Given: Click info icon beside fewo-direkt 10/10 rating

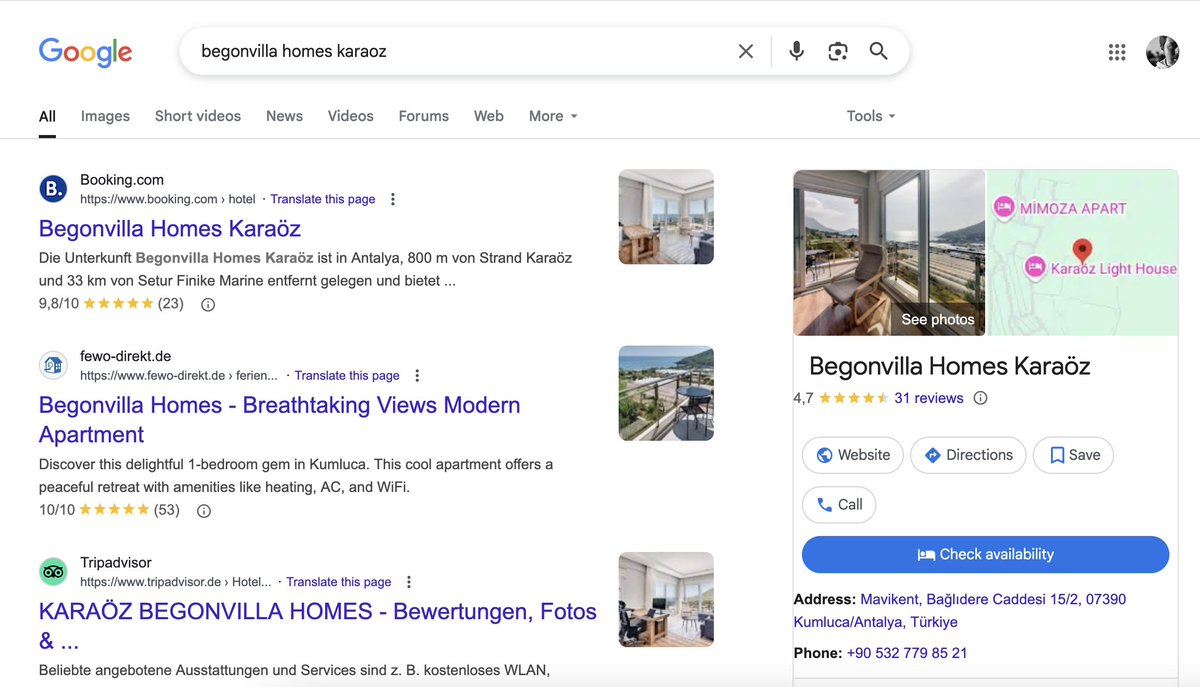Looking at the screenshot, I should 204,511.
